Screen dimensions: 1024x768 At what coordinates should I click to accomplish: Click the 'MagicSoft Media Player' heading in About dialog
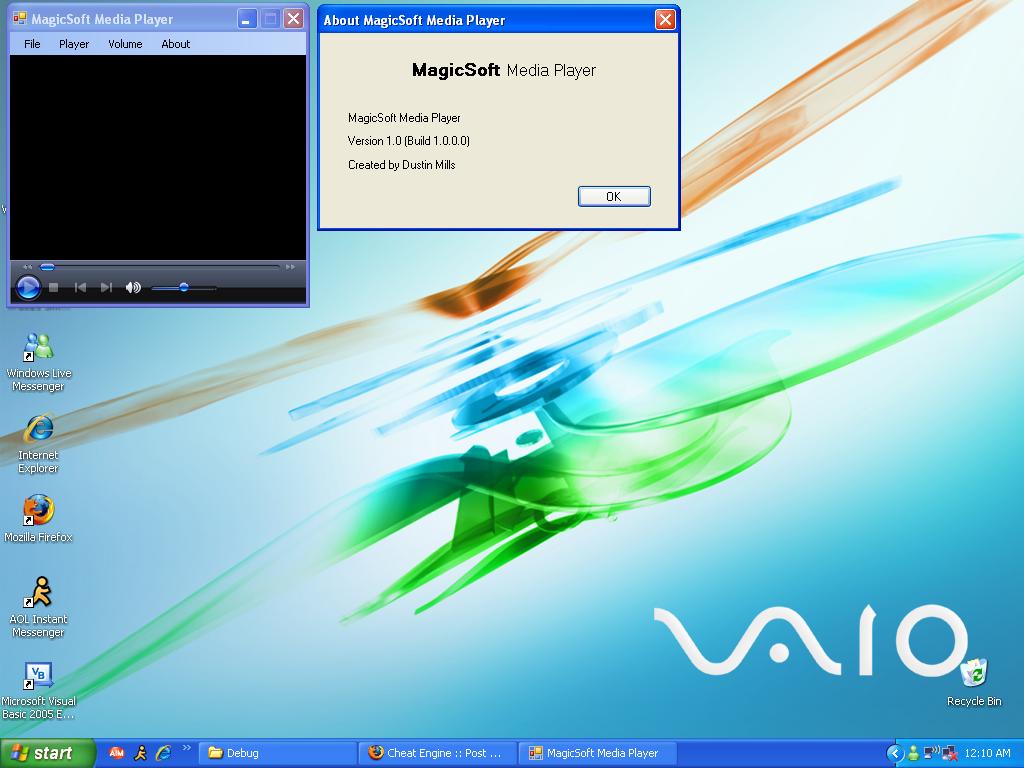pos(504,70)
